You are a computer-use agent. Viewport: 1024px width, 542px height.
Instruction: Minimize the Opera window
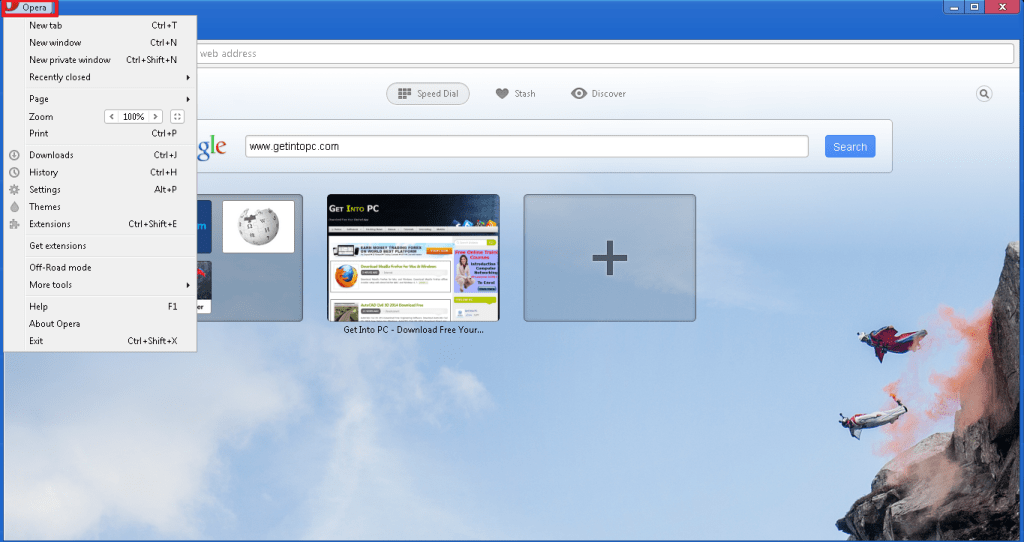(955, 7)
